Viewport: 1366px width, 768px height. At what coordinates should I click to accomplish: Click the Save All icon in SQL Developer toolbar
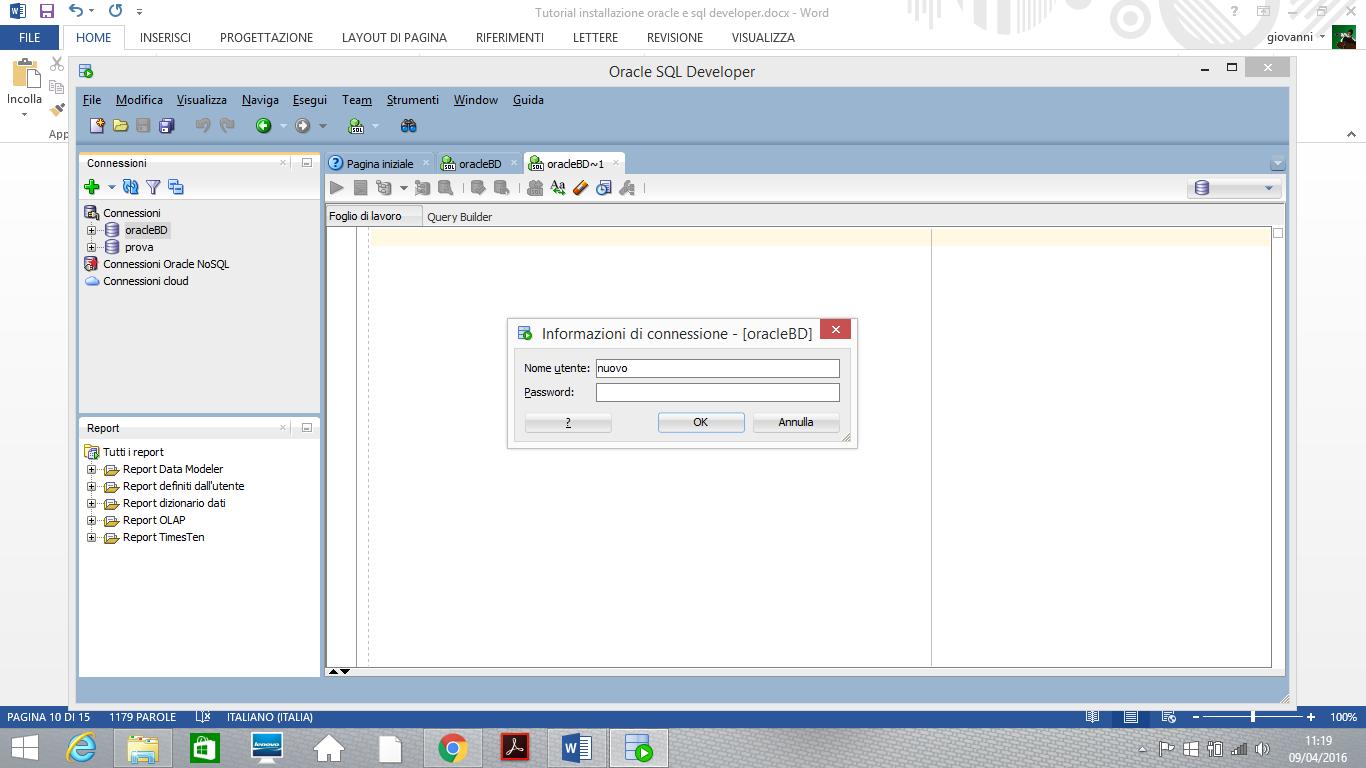tap(166, 126)
